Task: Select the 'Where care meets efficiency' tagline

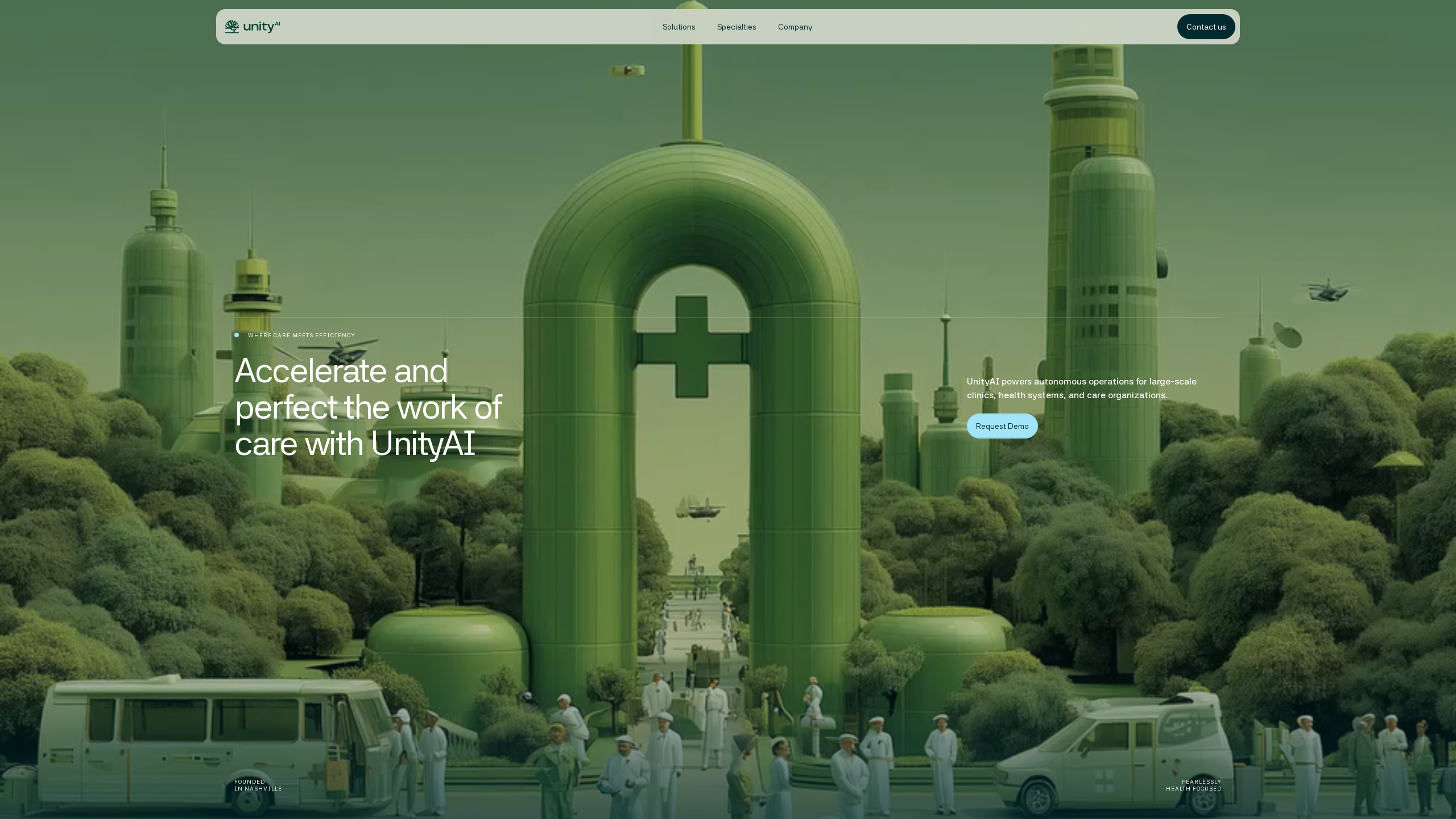Action: pos(301,336)
